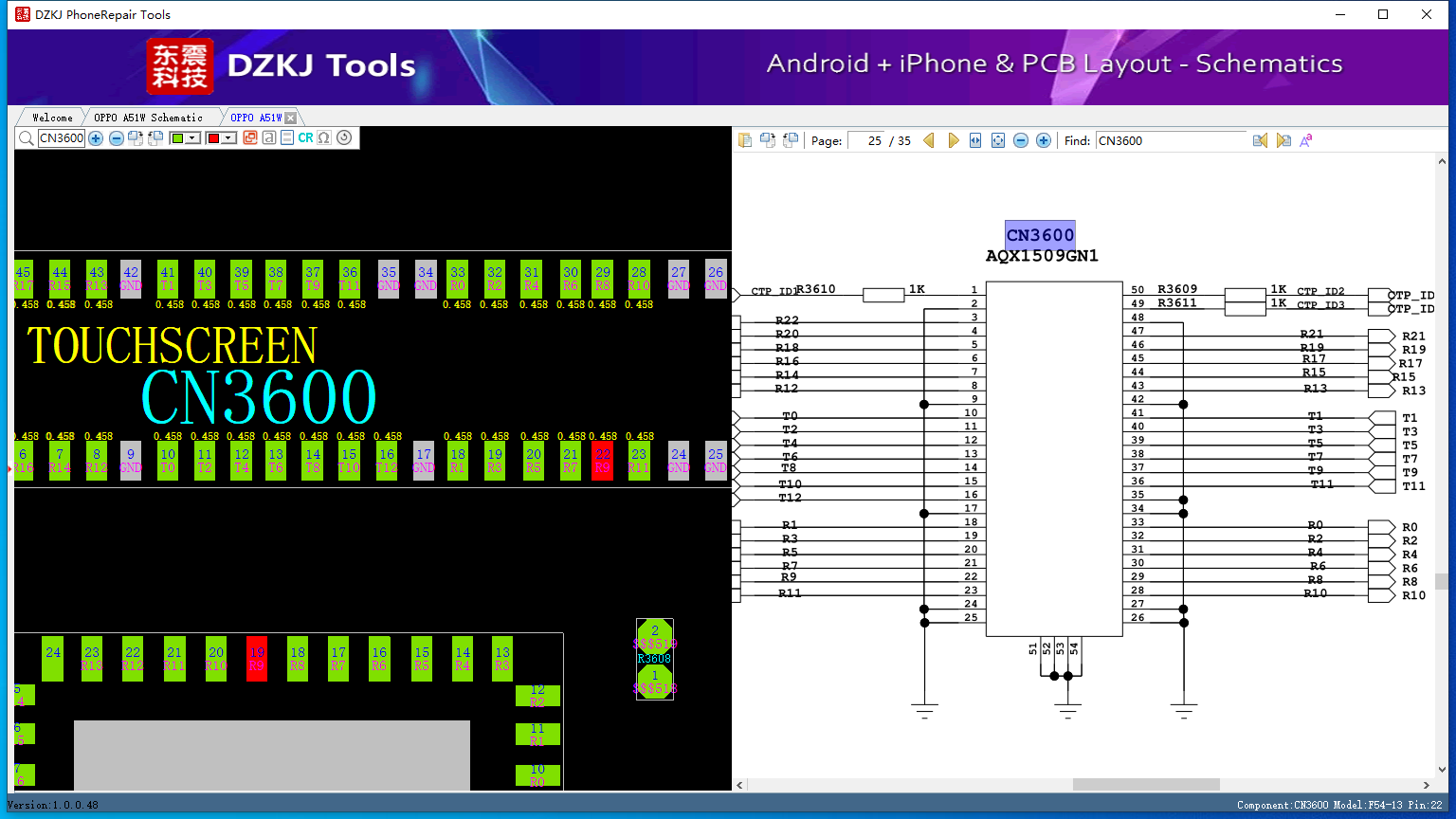The height and width of the screenshot is (819, 1456).
Task: Pick the green color swatch
Action: 177,138
